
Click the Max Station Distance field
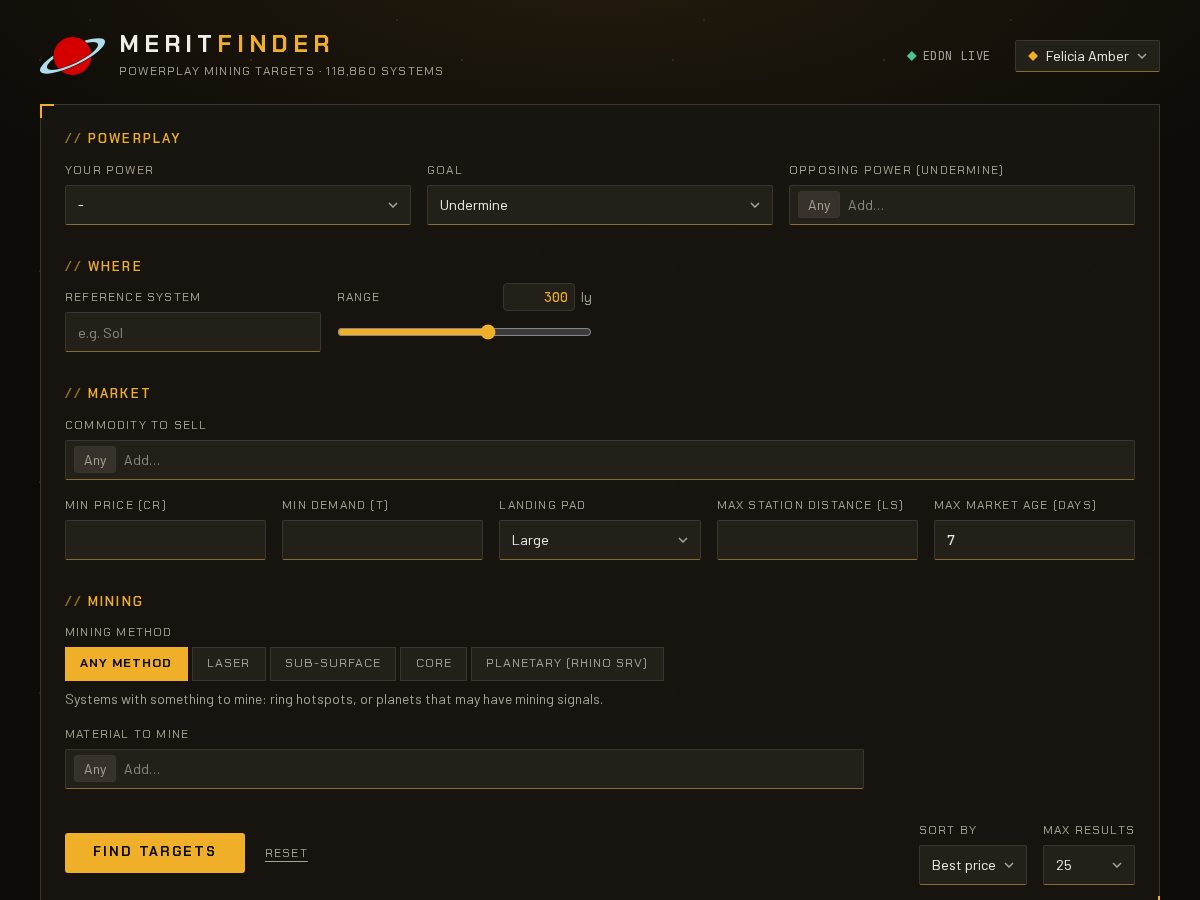(x=817, y=540)
